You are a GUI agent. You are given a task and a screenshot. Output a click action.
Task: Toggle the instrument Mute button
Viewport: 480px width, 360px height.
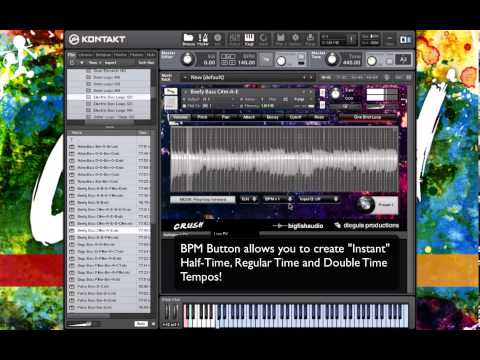click(322, 105)
